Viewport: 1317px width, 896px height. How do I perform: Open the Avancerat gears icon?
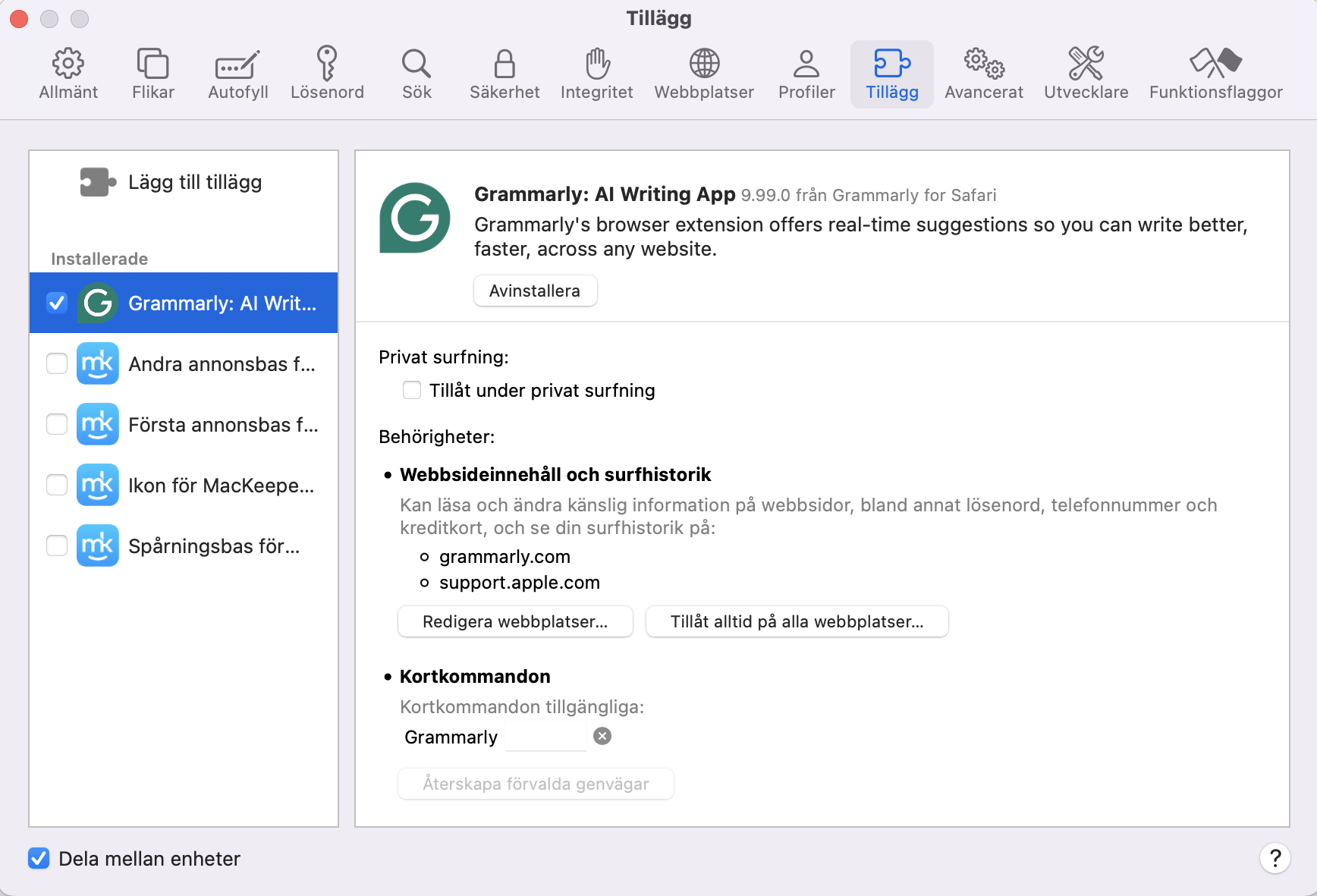point(984,64)
